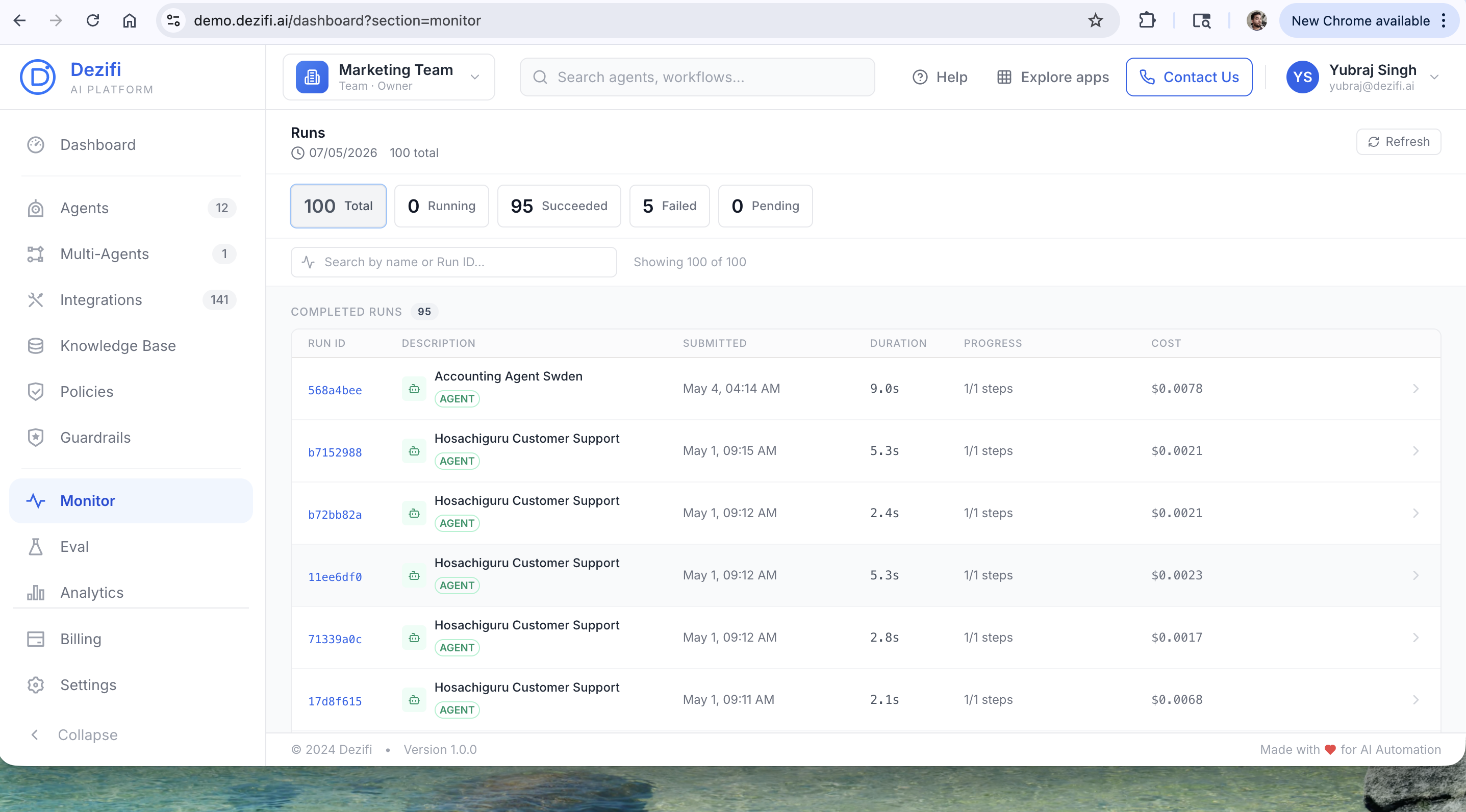The height and width of the screenshot is (812, 1466).
Task: Open run ID b72bb82a
Action: [335, 515]
